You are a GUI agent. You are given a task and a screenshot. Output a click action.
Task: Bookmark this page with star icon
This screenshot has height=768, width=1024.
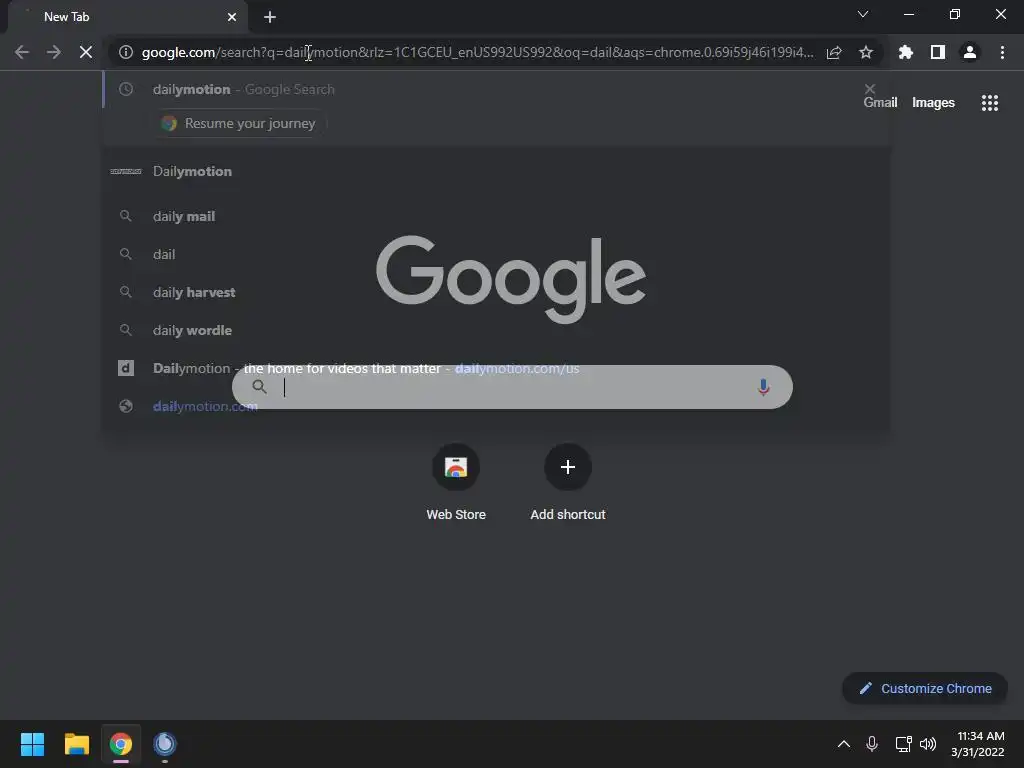[x=866, y=52]
